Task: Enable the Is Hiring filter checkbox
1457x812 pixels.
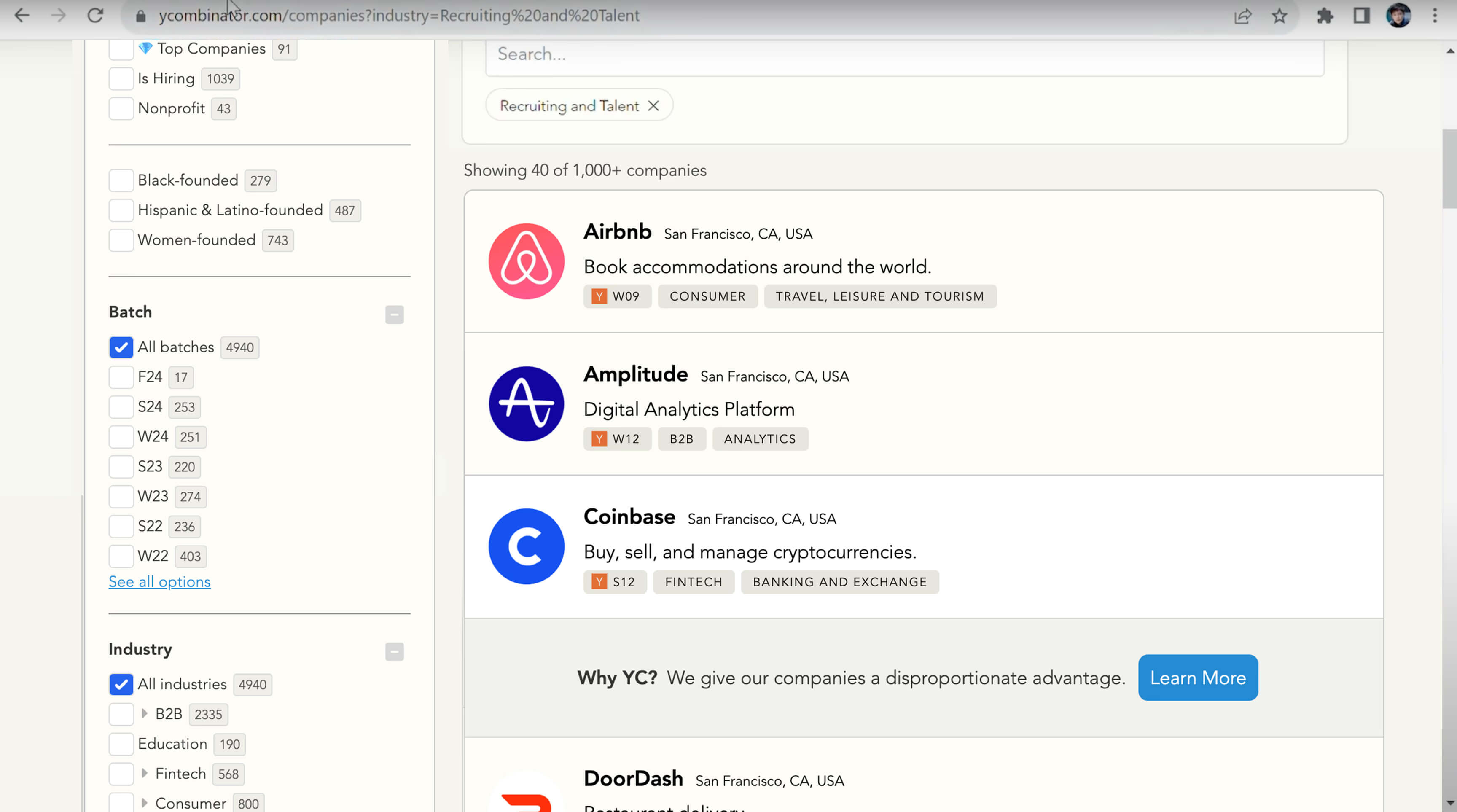Action: tap(121, 78)
